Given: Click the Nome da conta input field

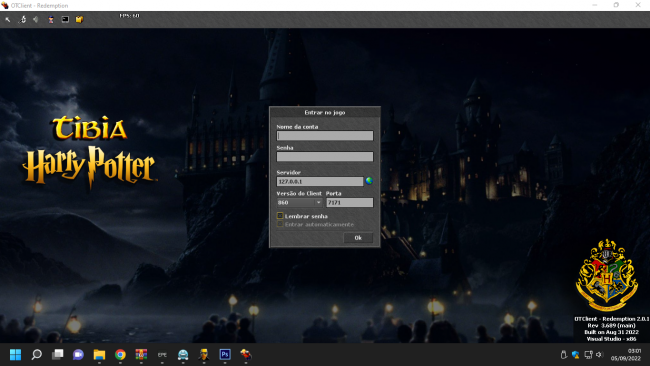Looking at the screenshot, I should click(x=325, y=136).
